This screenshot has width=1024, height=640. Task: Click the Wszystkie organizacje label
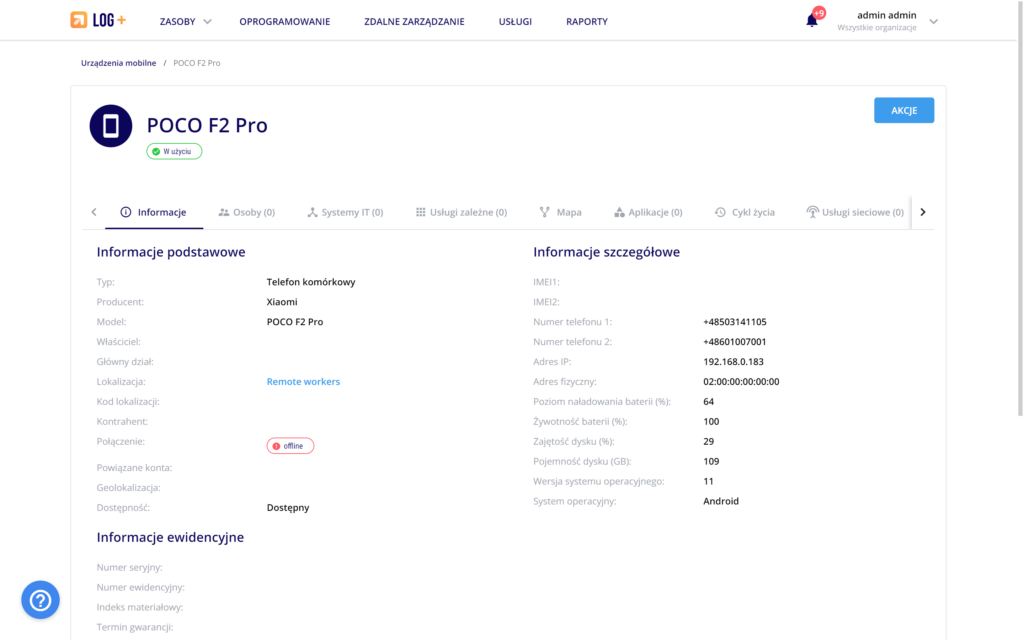pyautogui.click(x=877, y=27)
